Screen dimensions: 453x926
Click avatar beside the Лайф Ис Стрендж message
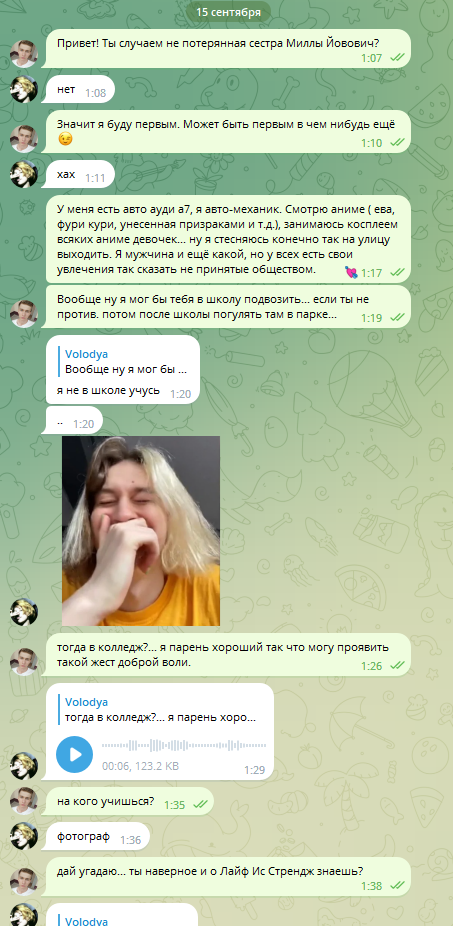tap(24, 882)
